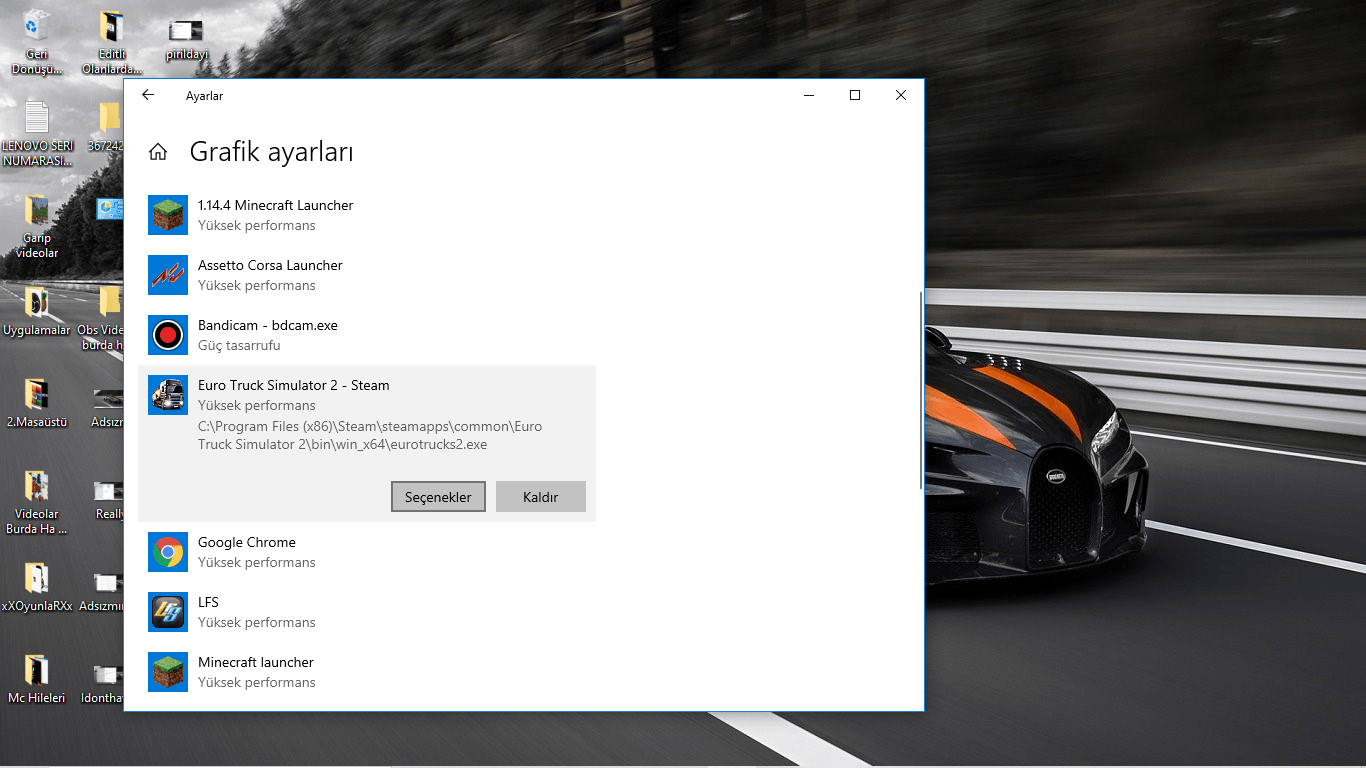Select the unversioned Minecraft launcher icon
This screenshot has height=768, width=1366.
[x=168, y=672]
